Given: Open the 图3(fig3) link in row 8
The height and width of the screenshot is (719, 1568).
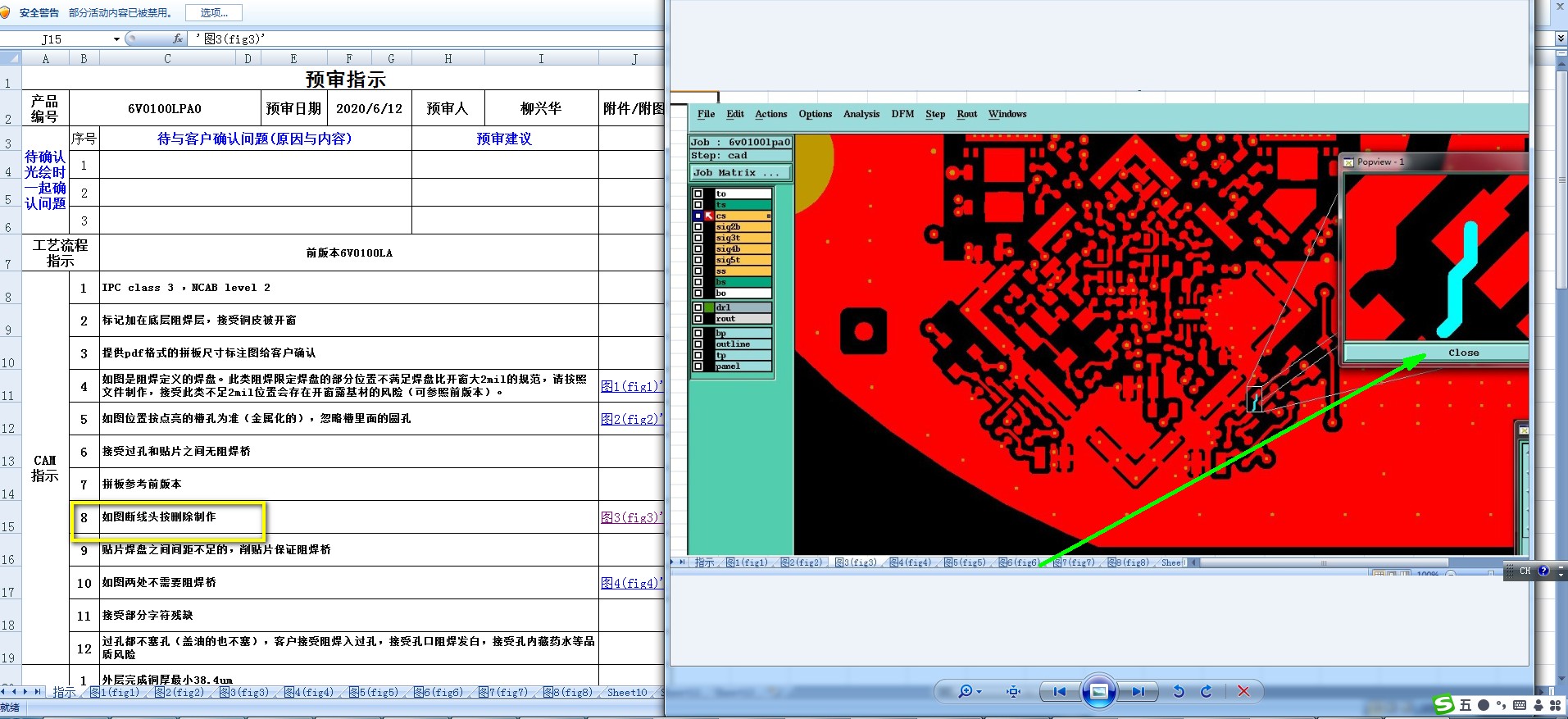Looking at the screenshot, I should pos(631,517).
